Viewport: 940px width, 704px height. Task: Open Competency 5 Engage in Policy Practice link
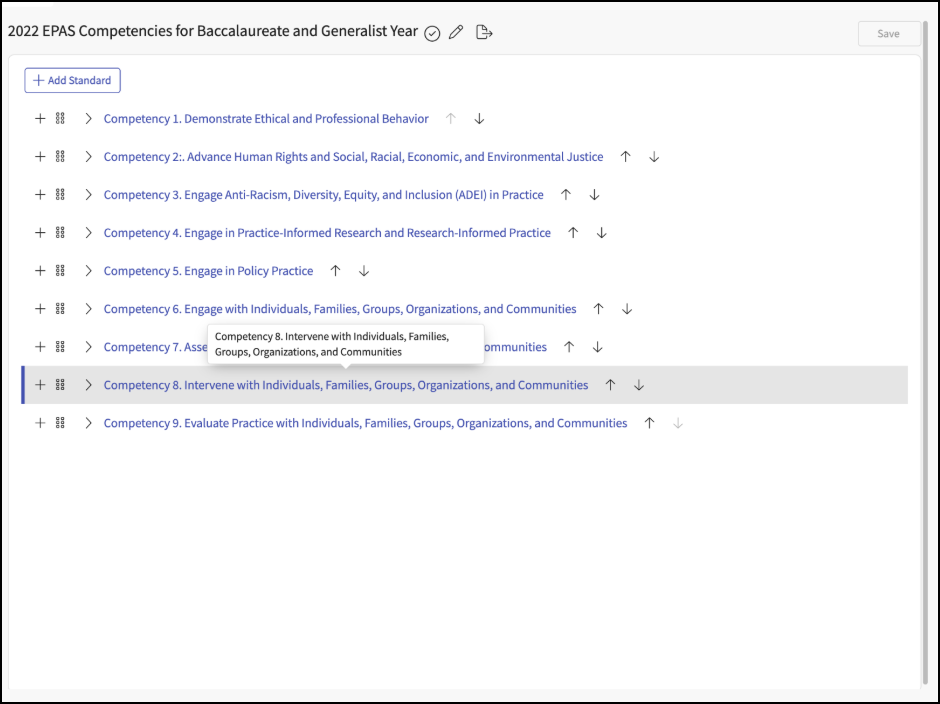(x=208, y=271)
